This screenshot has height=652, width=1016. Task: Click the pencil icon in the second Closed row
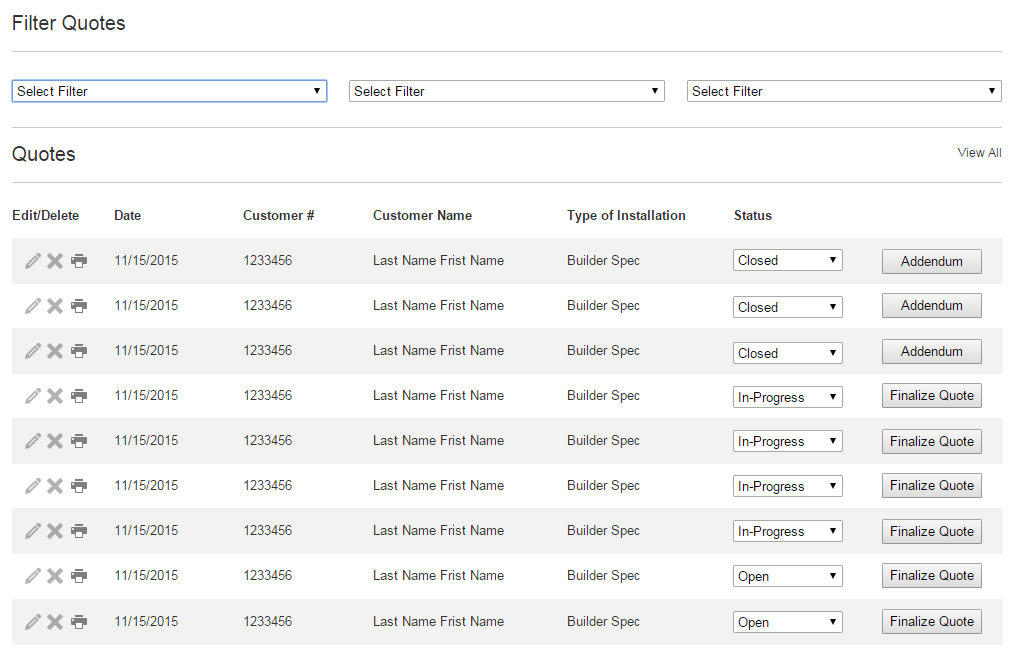click(x=32, y=306)
